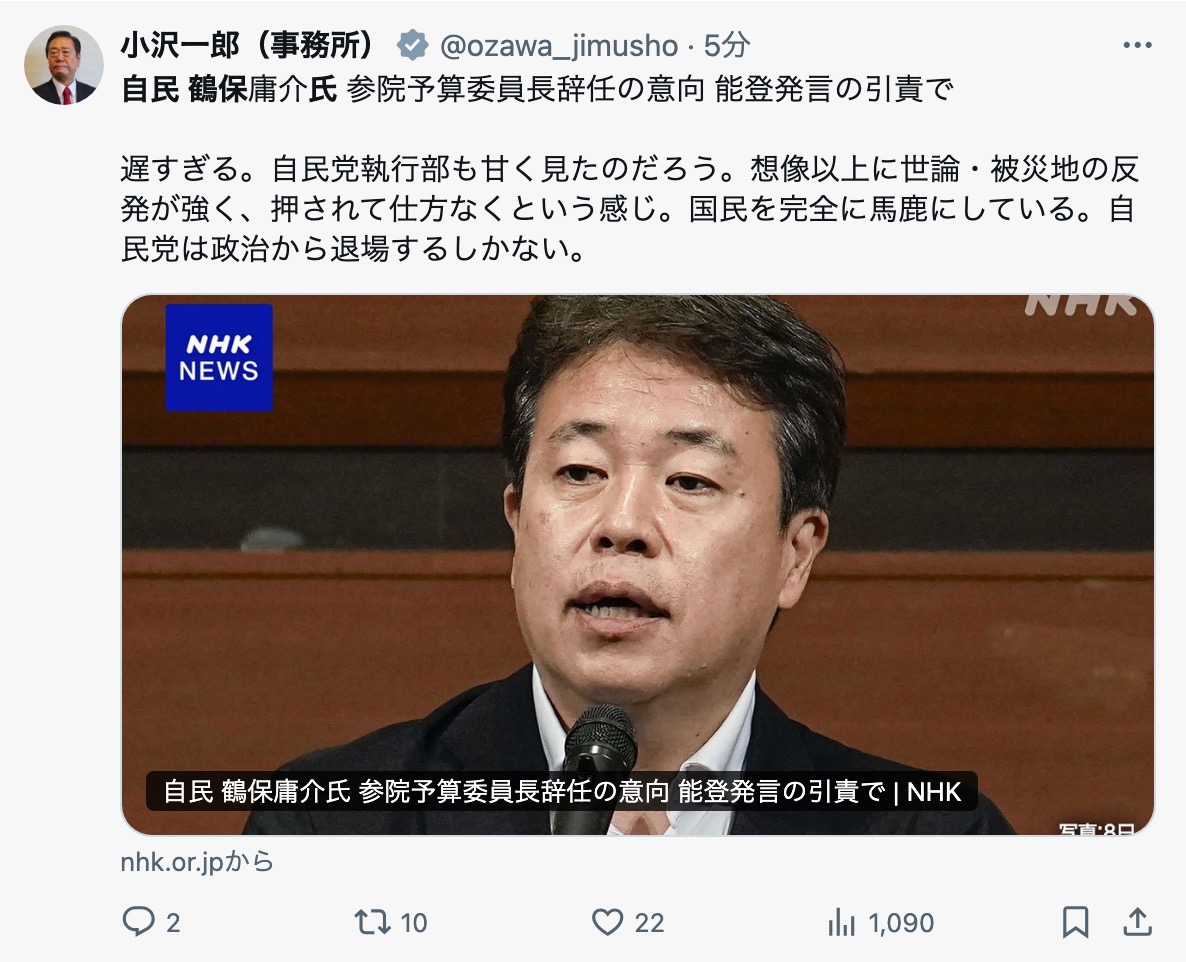Click the repost count 10
This screenshot has height=962, width=1186.
point(414,923)
